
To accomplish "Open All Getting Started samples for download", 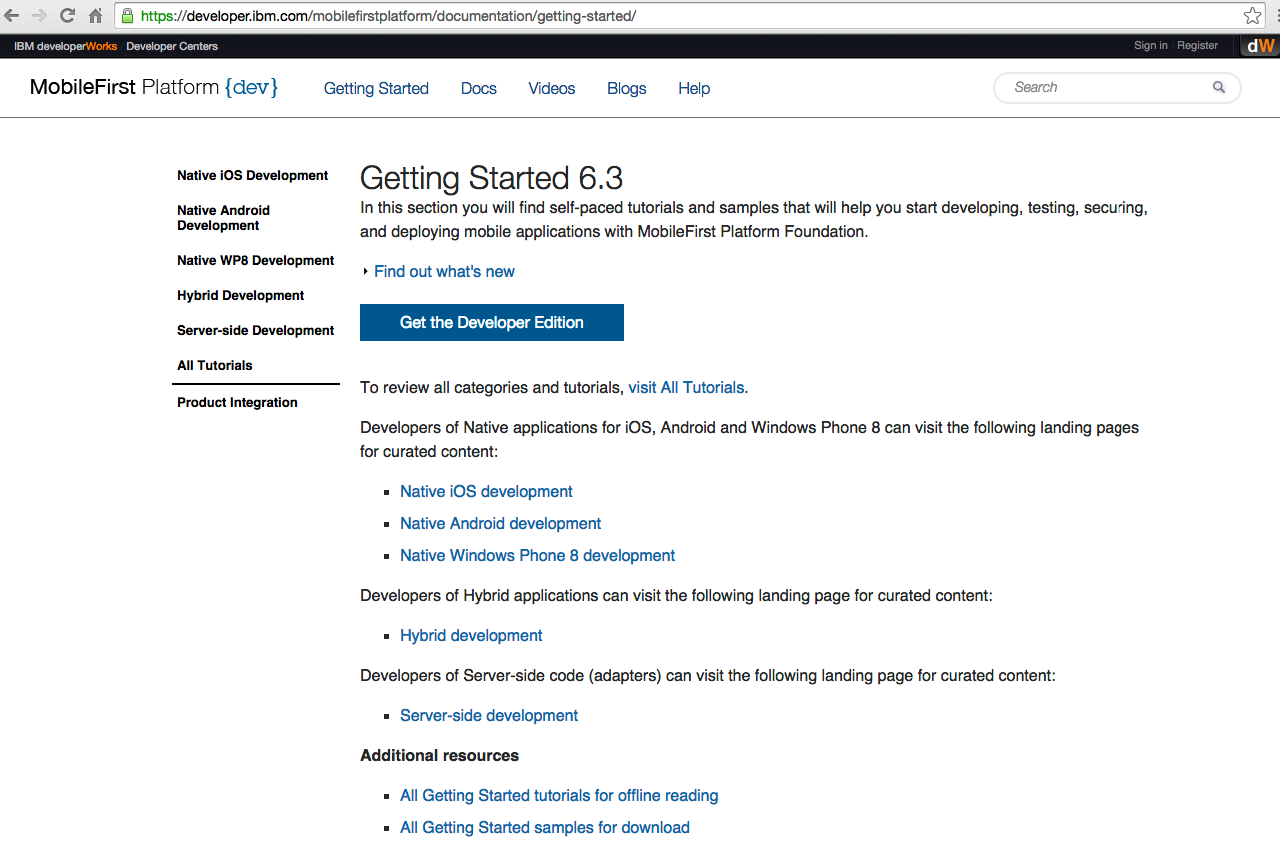I will coord(545,827).
